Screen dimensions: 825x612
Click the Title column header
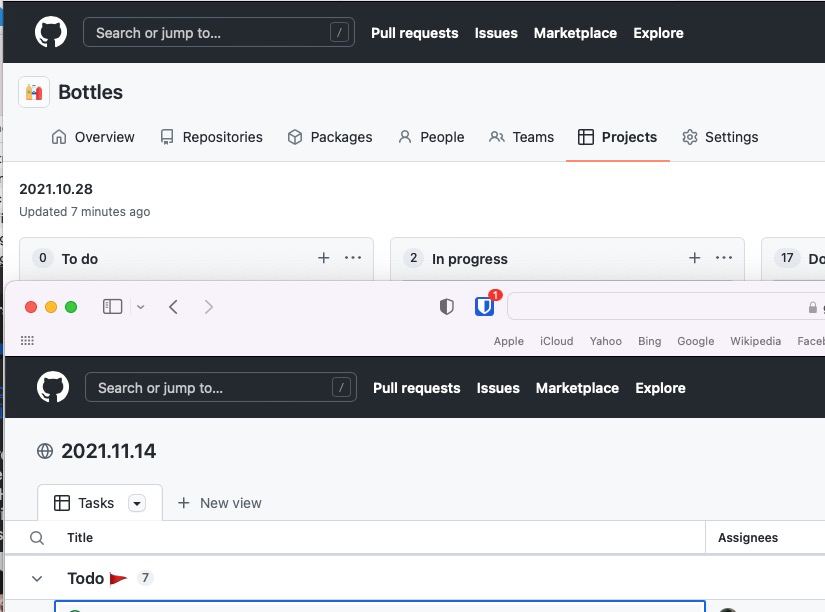click(x=80, y=537)
